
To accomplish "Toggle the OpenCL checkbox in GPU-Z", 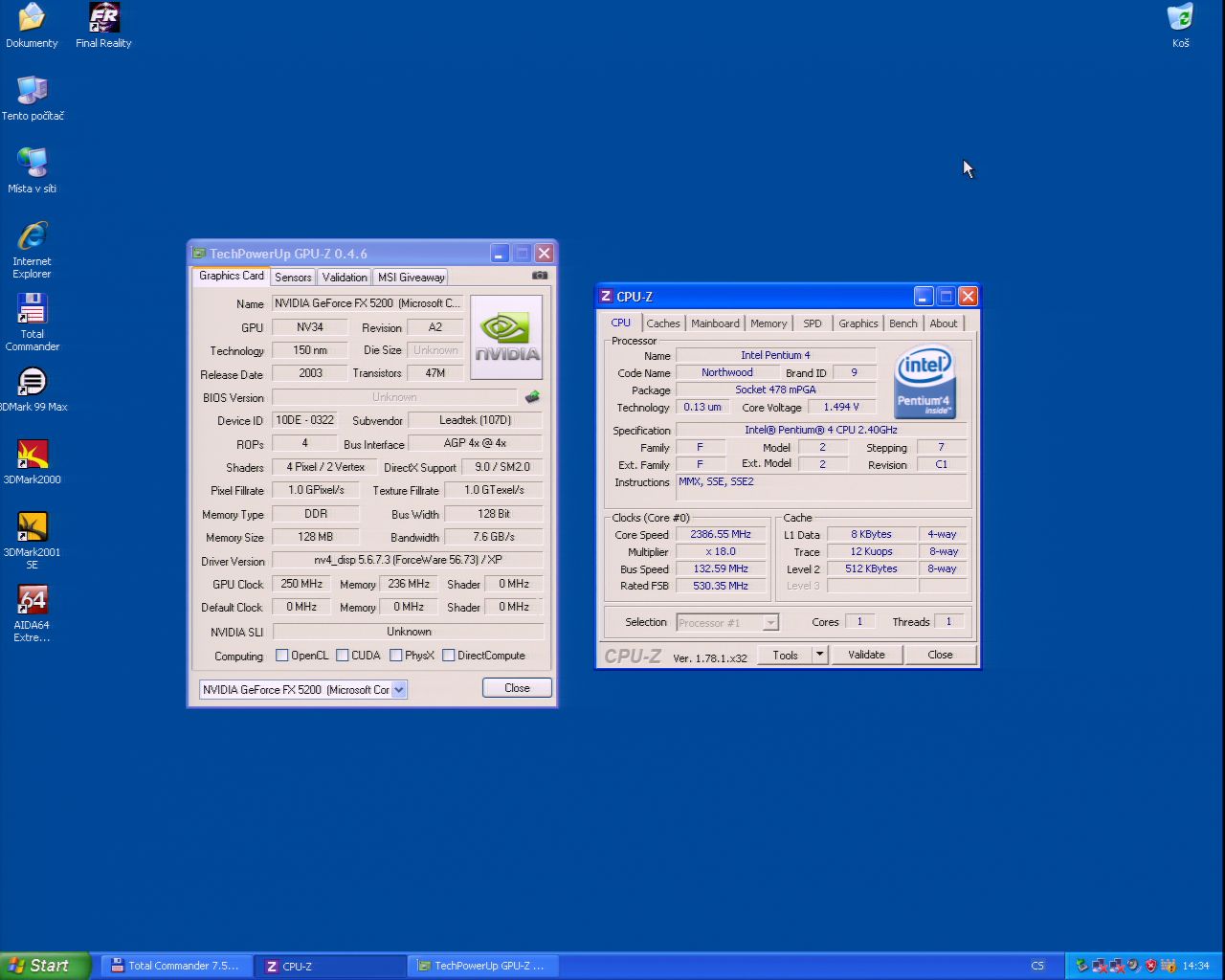I will pos(282,656).
